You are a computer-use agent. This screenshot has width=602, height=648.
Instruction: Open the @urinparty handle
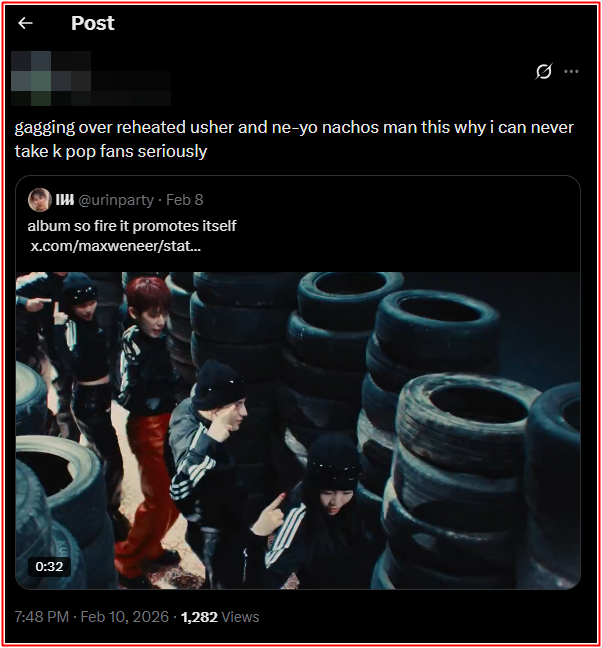click(x=116, y=200)
